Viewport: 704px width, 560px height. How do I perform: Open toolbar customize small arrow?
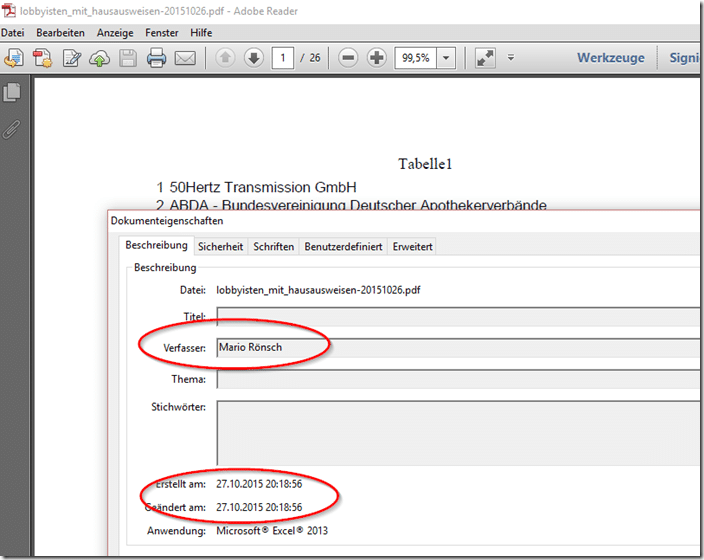(x=511, y=57)
